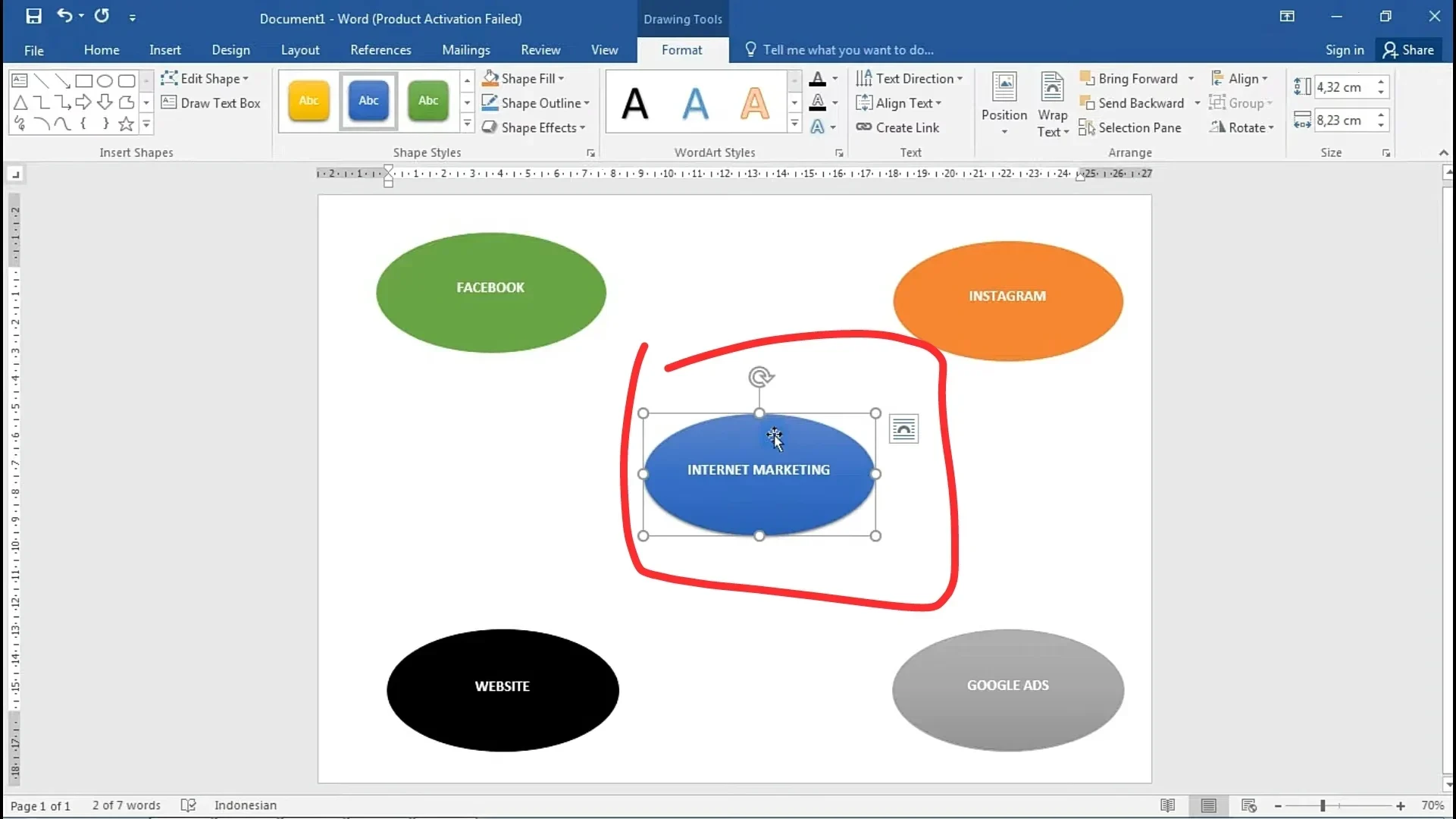This screenshot has width=1456, height=819.
Task: Click Send Backward
Action: (x=1132, y=103)
